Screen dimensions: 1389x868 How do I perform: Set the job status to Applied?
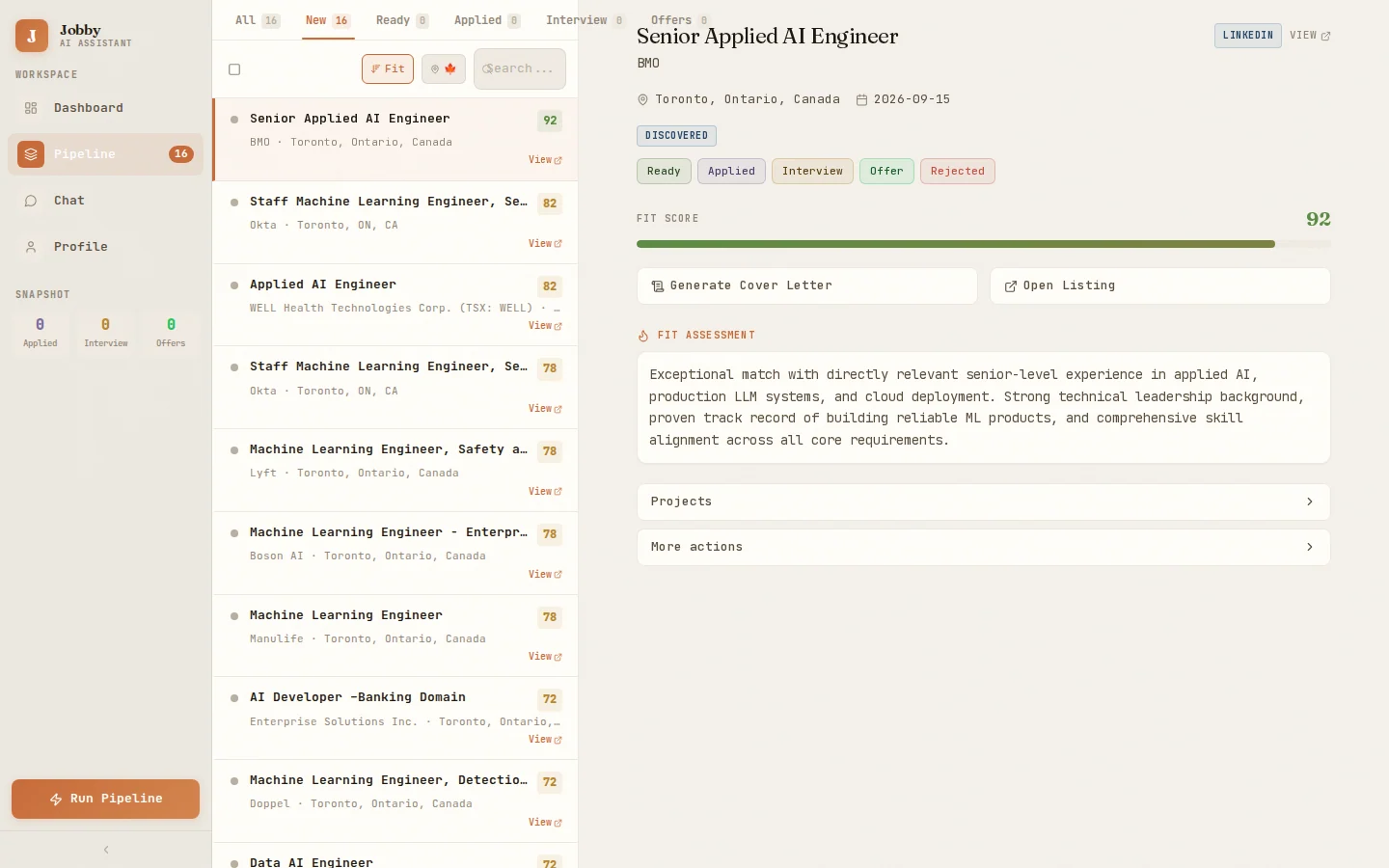tap(731, 172)
